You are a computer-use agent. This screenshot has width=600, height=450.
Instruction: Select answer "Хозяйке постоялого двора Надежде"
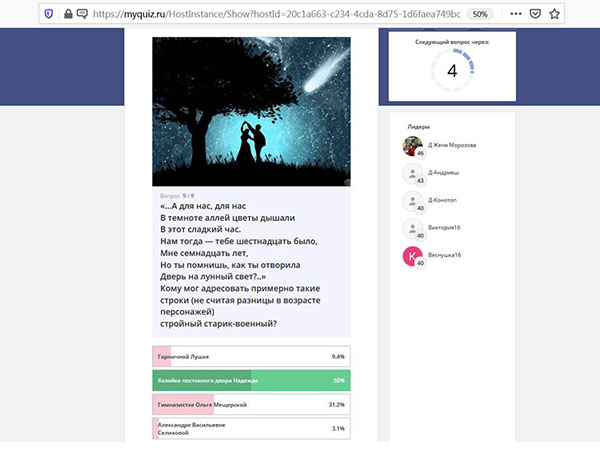(x=250, y=380)
